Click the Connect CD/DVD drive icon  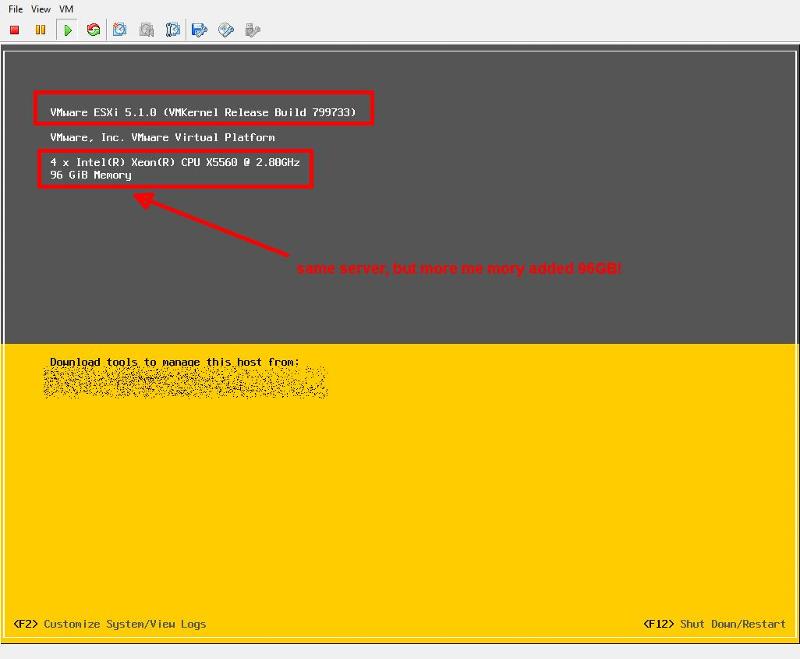click(x=226, y=30)
